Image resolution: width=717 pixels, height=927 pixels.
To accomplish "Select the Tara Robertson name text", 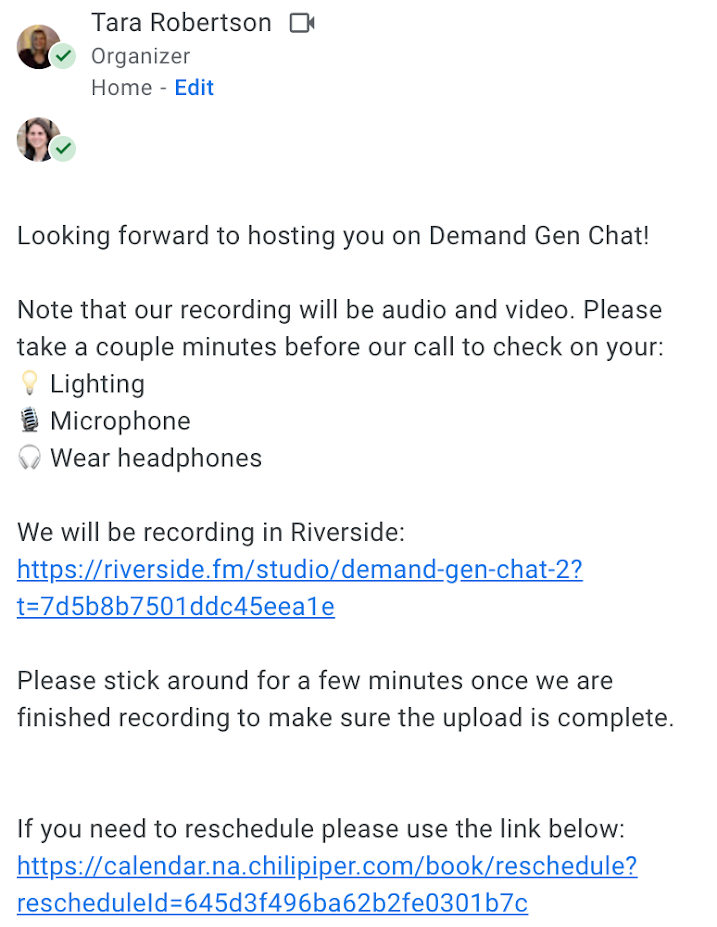I will pos(181,23).
